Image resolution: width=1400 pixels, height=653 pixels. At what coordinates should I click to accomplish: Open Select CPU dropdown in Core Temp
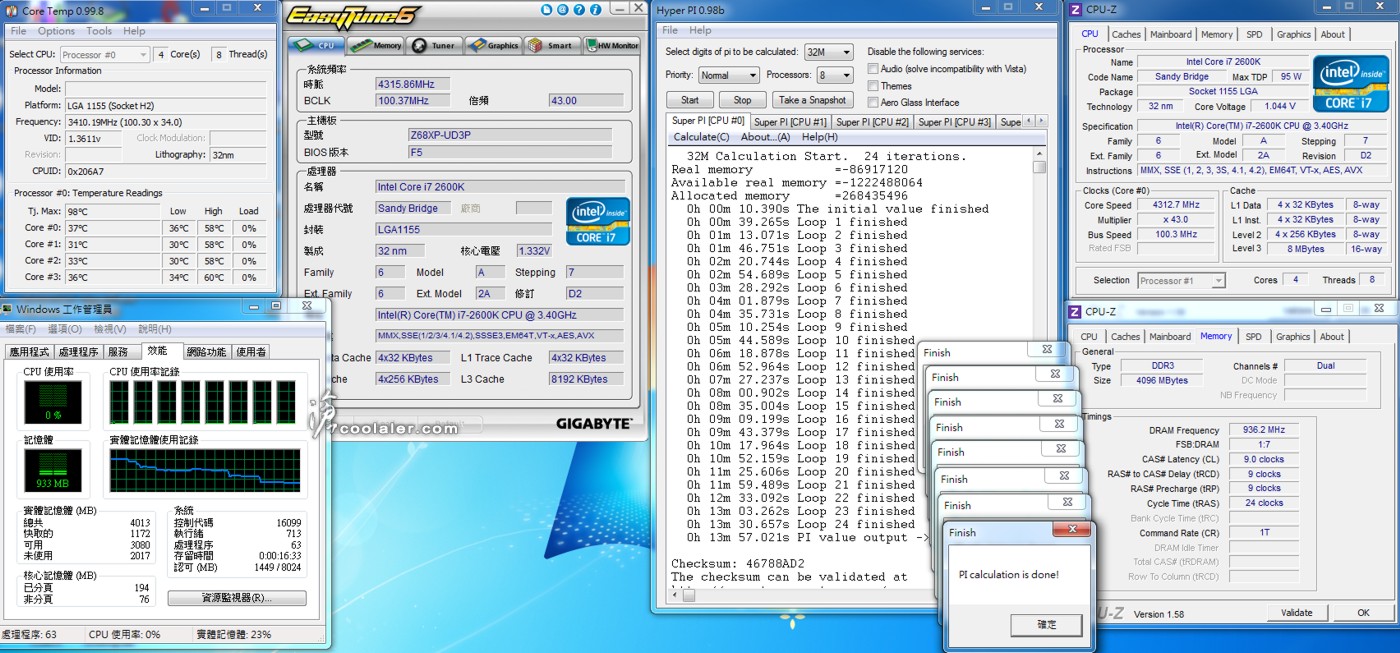[103, 54]
